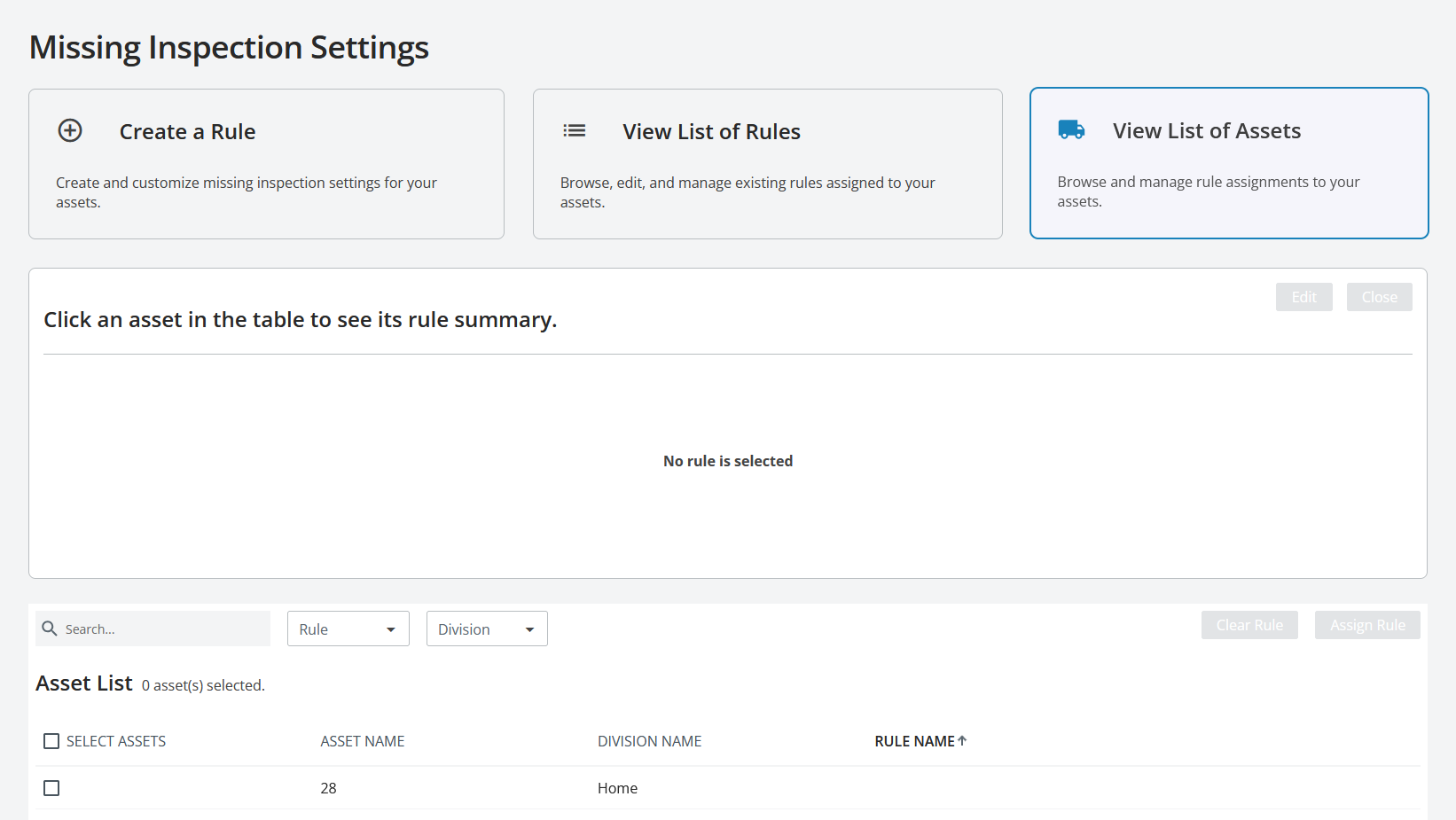Click the '0 asset(s) selected' text
The width and height of the screenshot is (1456, 820).
[203, 685]
